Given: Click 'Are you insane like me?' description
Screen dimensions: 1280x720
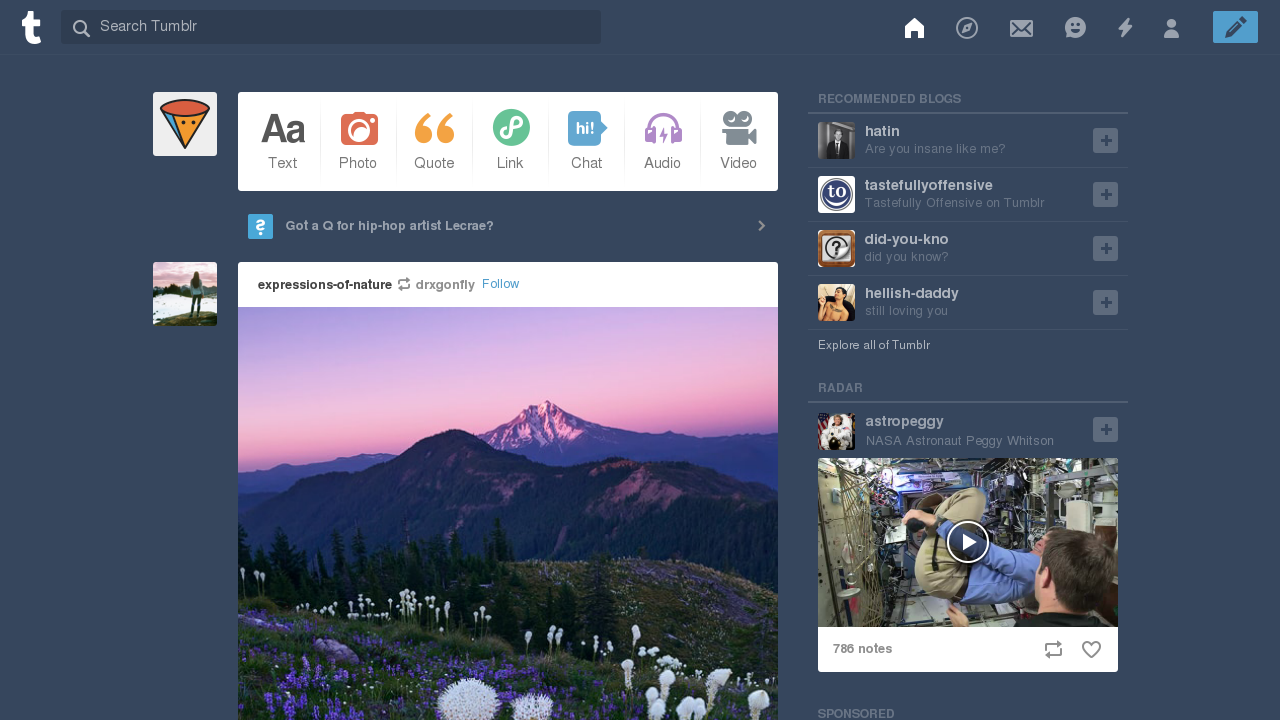Looking at the screenshot, I should point(935,149).
